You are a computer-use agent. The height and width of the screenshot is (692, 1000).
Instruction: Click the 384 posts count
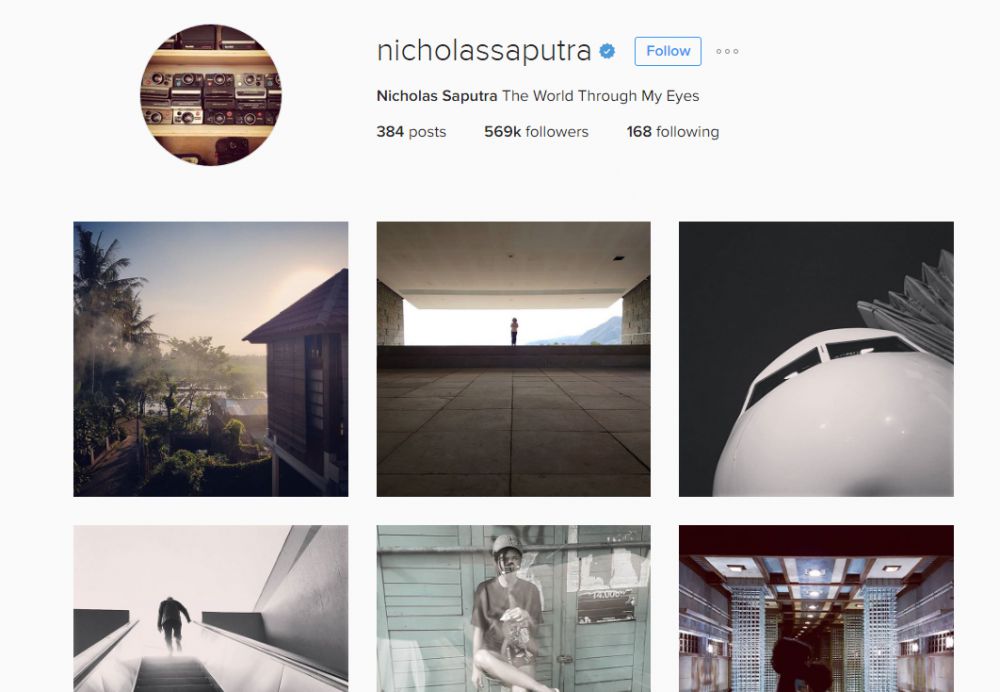(411, 131)
